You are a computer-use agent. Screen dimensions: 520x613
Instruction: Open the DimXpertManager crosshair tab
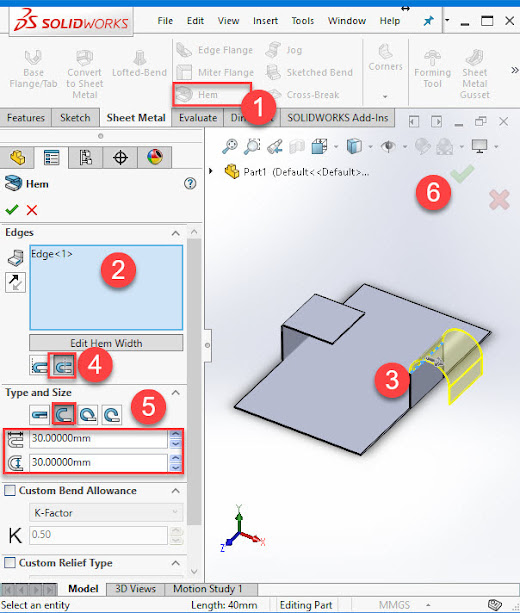(x=120, y=158)
